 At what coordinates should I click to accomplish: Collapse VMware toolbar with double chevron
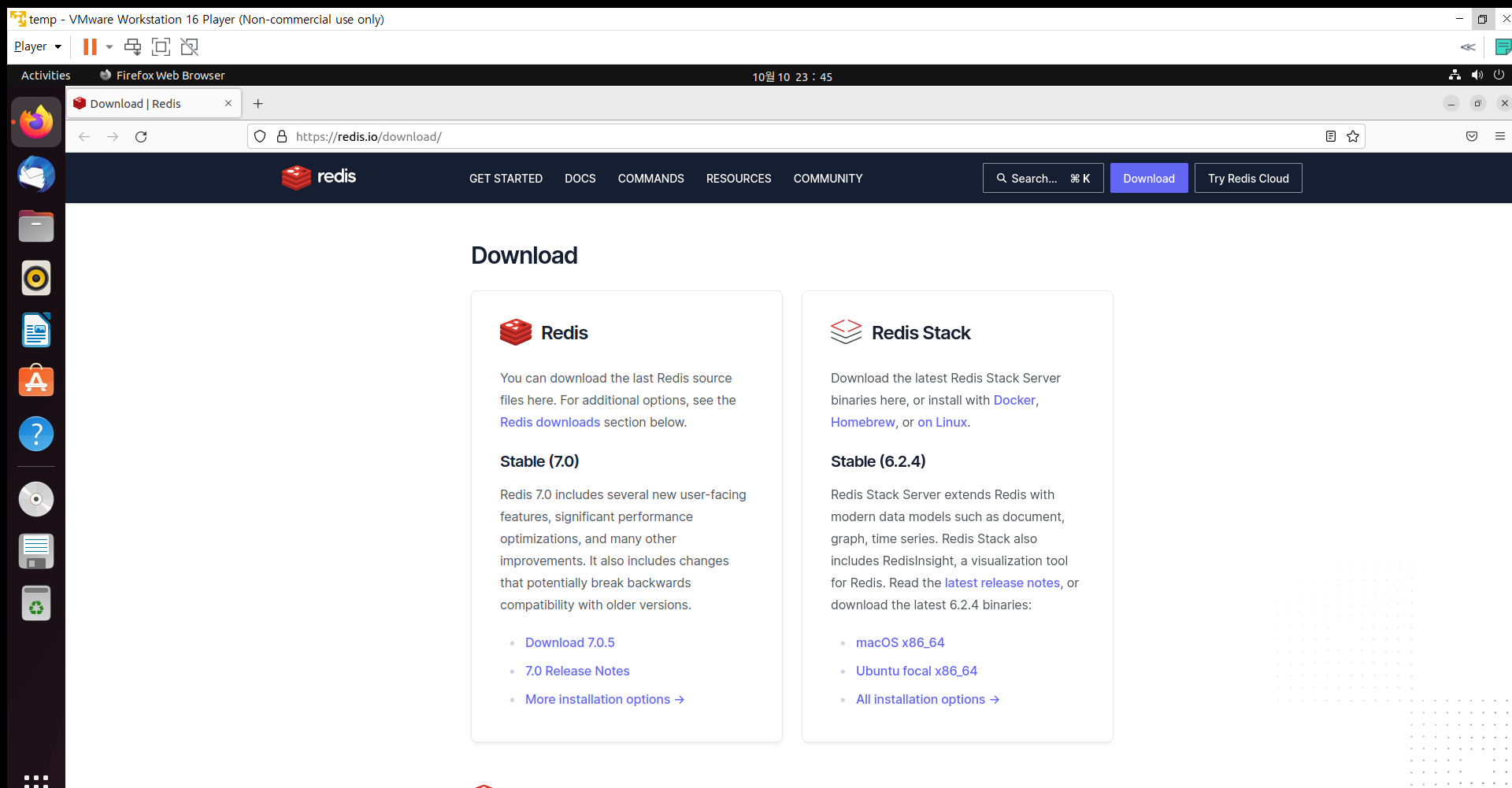point(1468,47)
